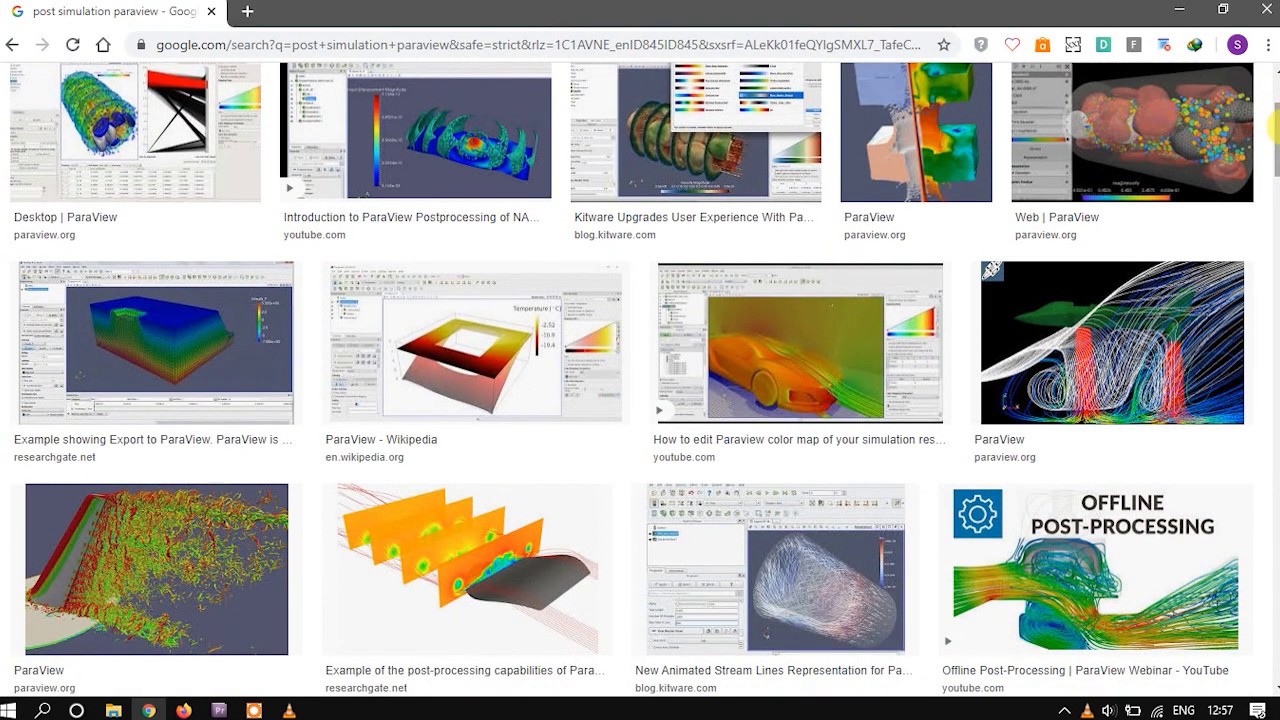The height and width of the screenshot is (720, 1280).
Task: Open the gray shield question-mark extension
Action: [x=981, y=44]
